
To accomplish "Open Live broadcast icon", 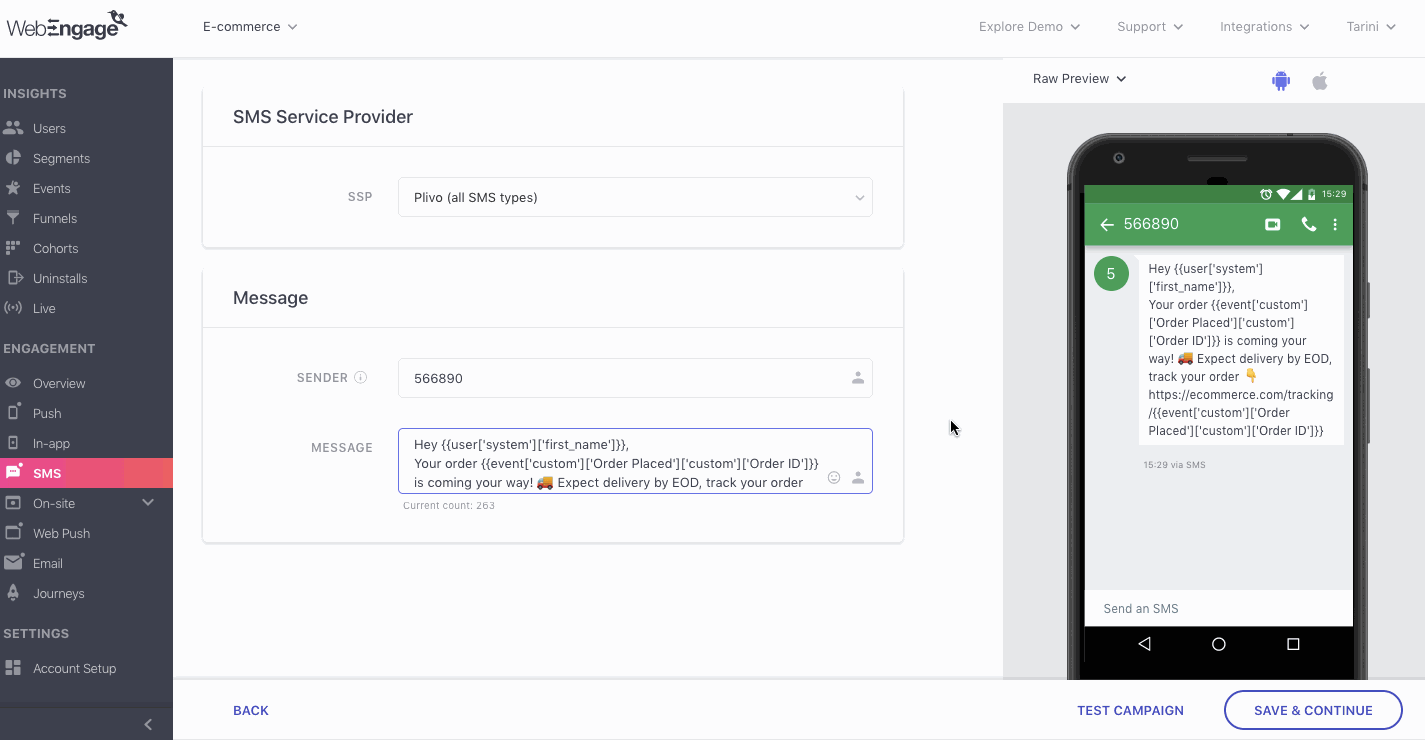I will click(x=13, y=308).
